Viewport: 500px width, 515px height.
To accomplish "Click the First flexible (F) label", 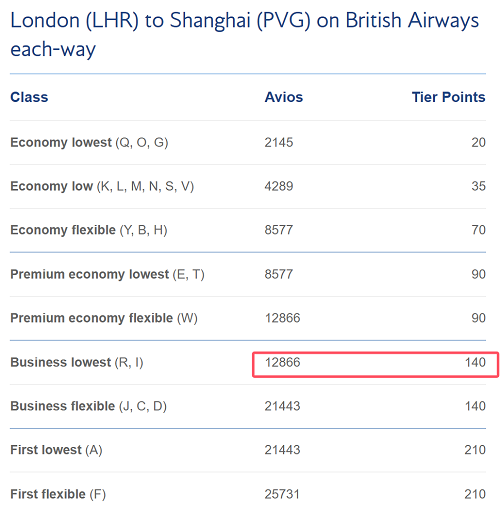I will coord(58,494).
